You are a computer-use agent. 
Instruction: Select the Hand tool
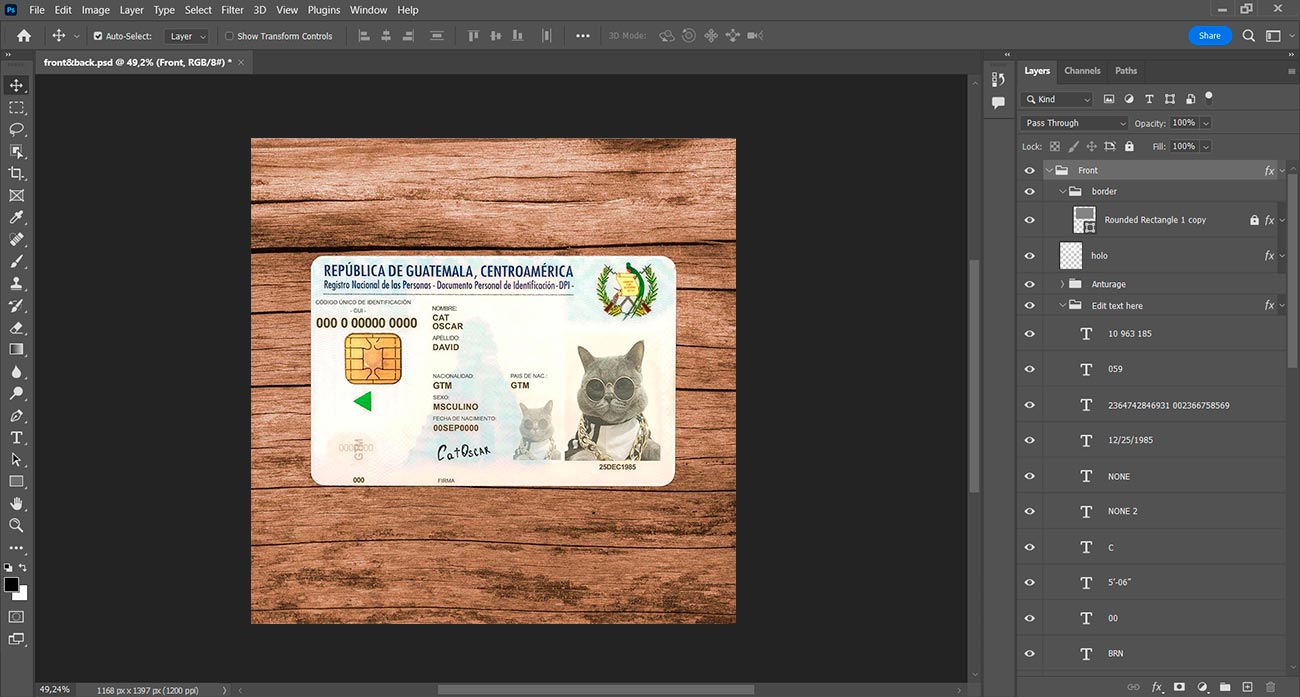[16, 503]
